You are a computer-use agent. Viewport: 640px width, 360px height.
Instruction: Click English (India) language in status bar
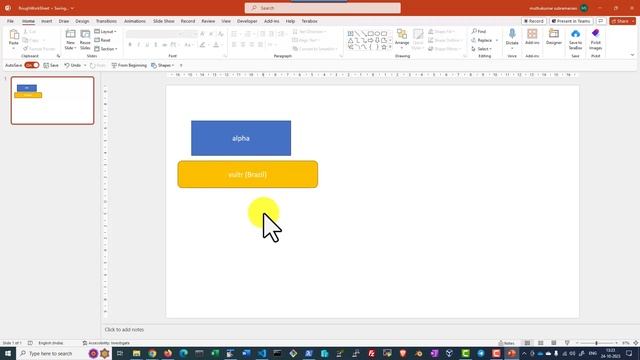tap(51, 343)
